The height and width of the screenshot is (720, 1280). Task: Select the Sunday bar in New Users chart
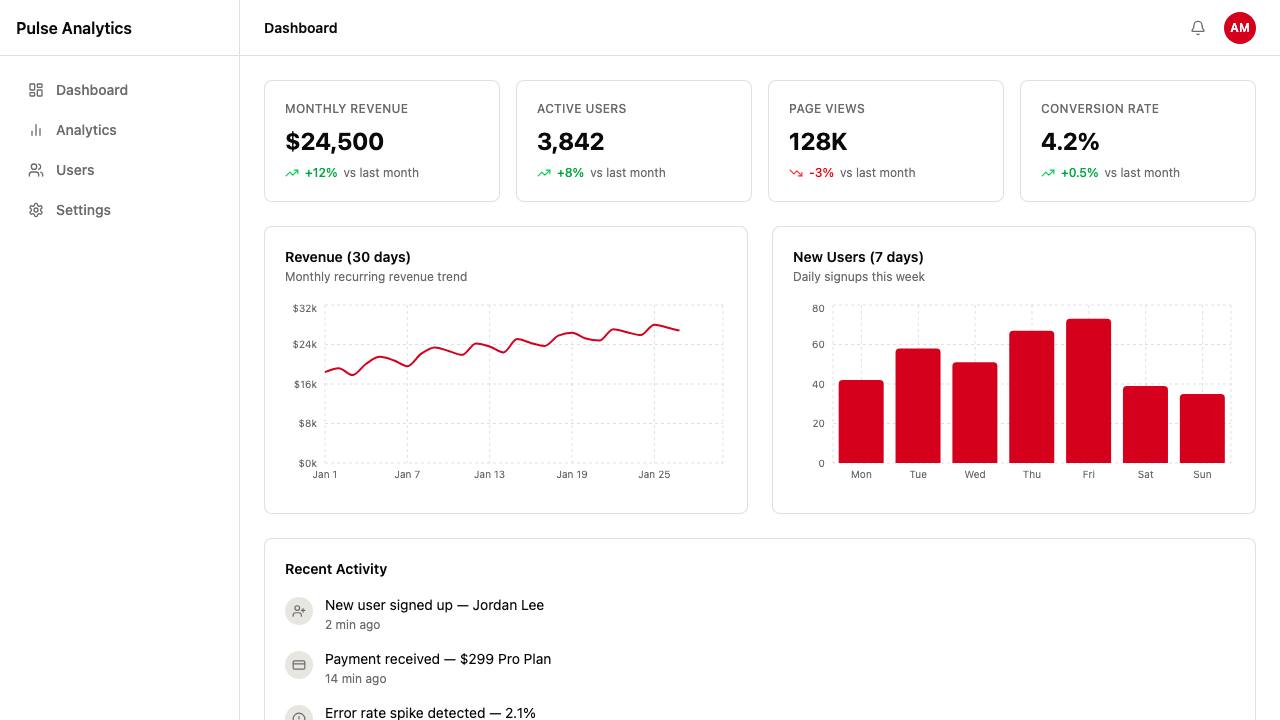1202,429
